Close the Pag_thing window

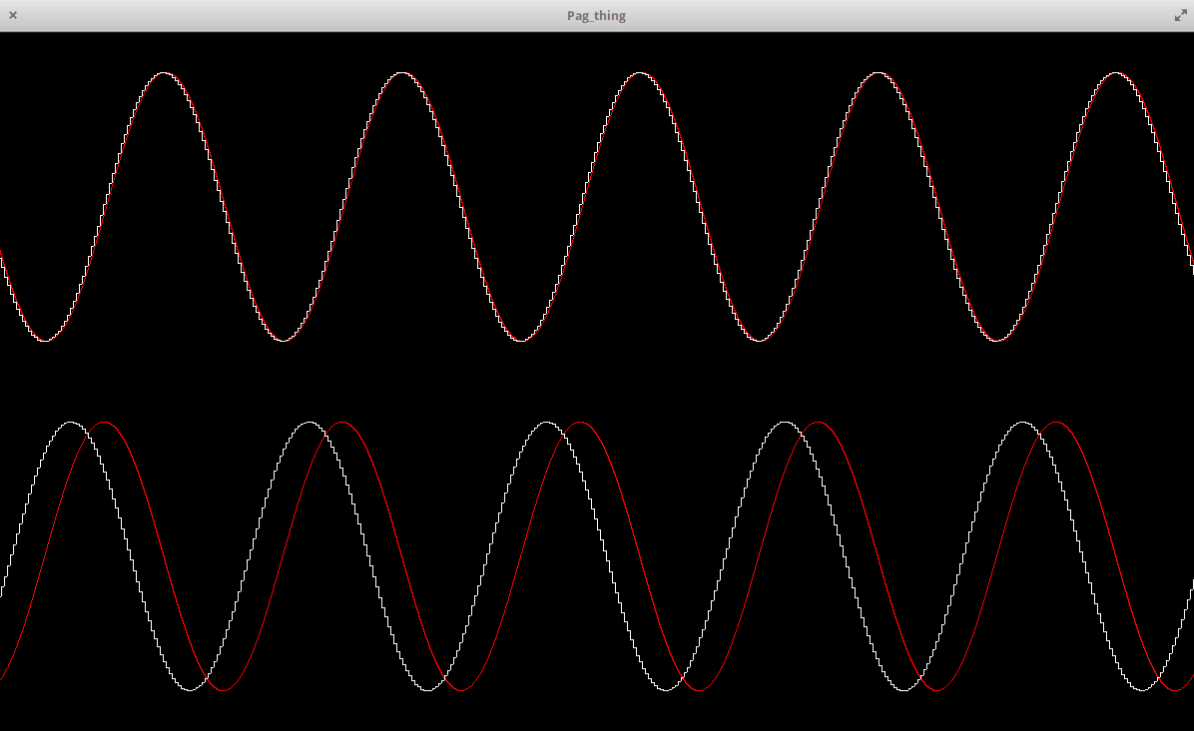coord(13,15)
